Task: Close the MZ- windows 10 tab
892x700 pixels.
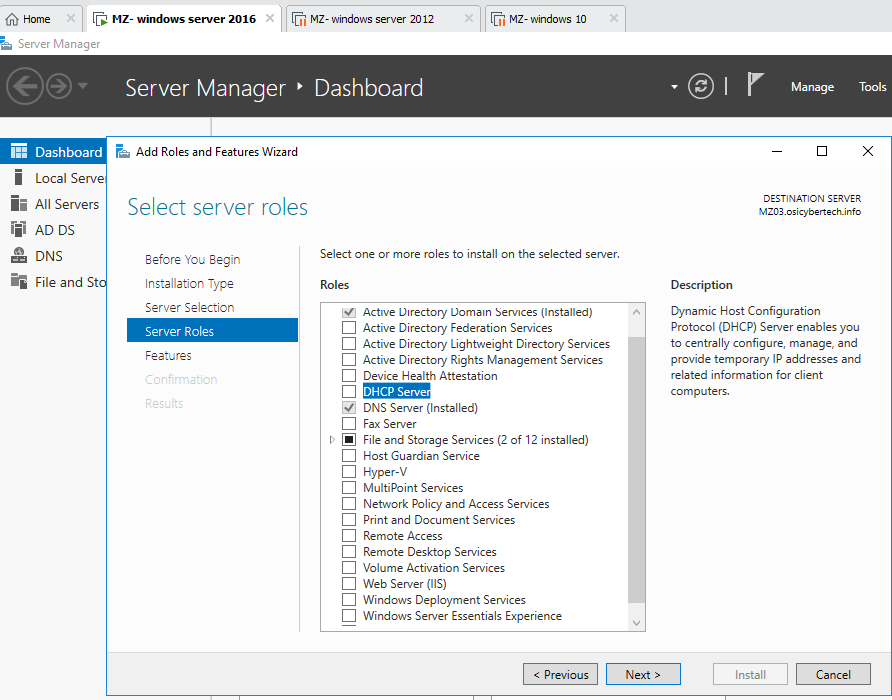Action: (x=614, y=18)
